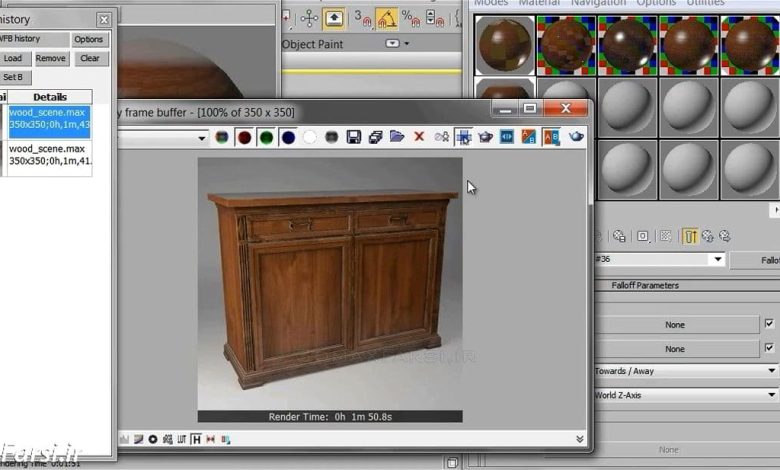
Task: Uncheck the first None map checkbox
Action: [x=769, y=324]
